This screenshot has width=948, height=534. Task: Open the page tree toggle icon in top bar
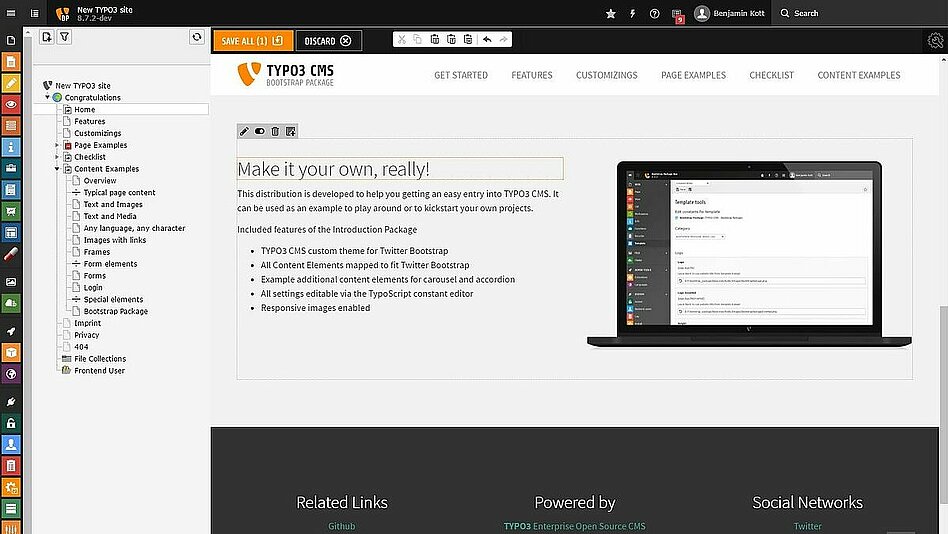[34, 13]
